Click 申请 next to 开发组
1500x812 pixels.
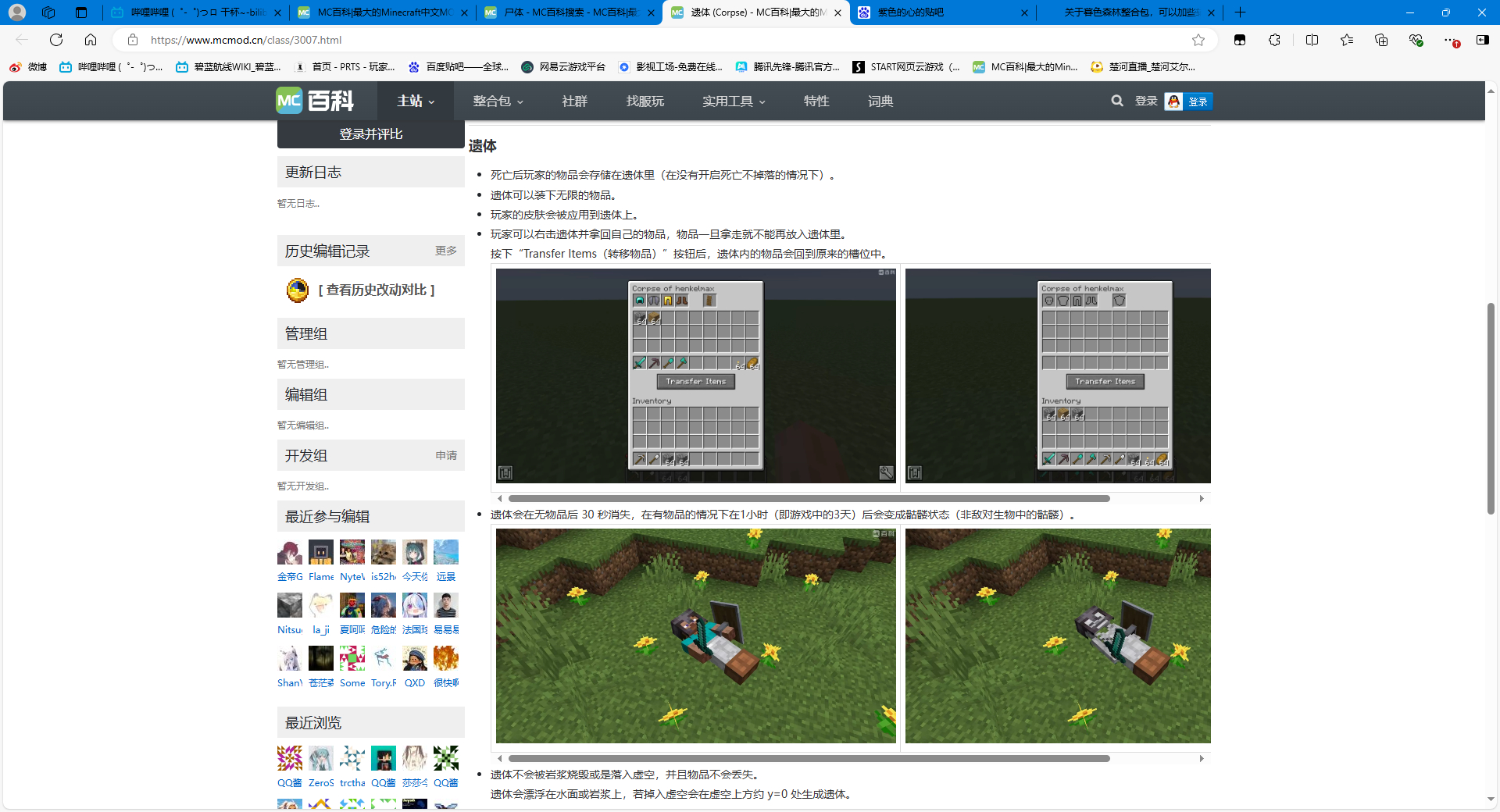(446, 455)
